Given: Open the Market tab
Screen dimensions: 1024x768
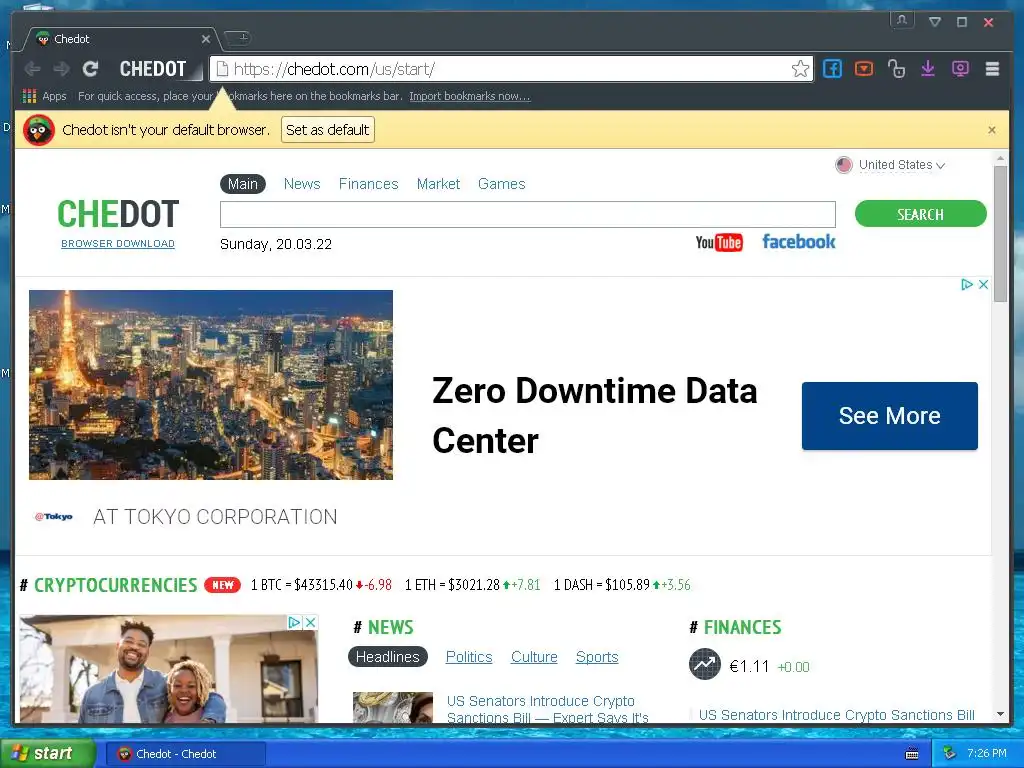Looking at the screenshot, I should pos(438,184).
